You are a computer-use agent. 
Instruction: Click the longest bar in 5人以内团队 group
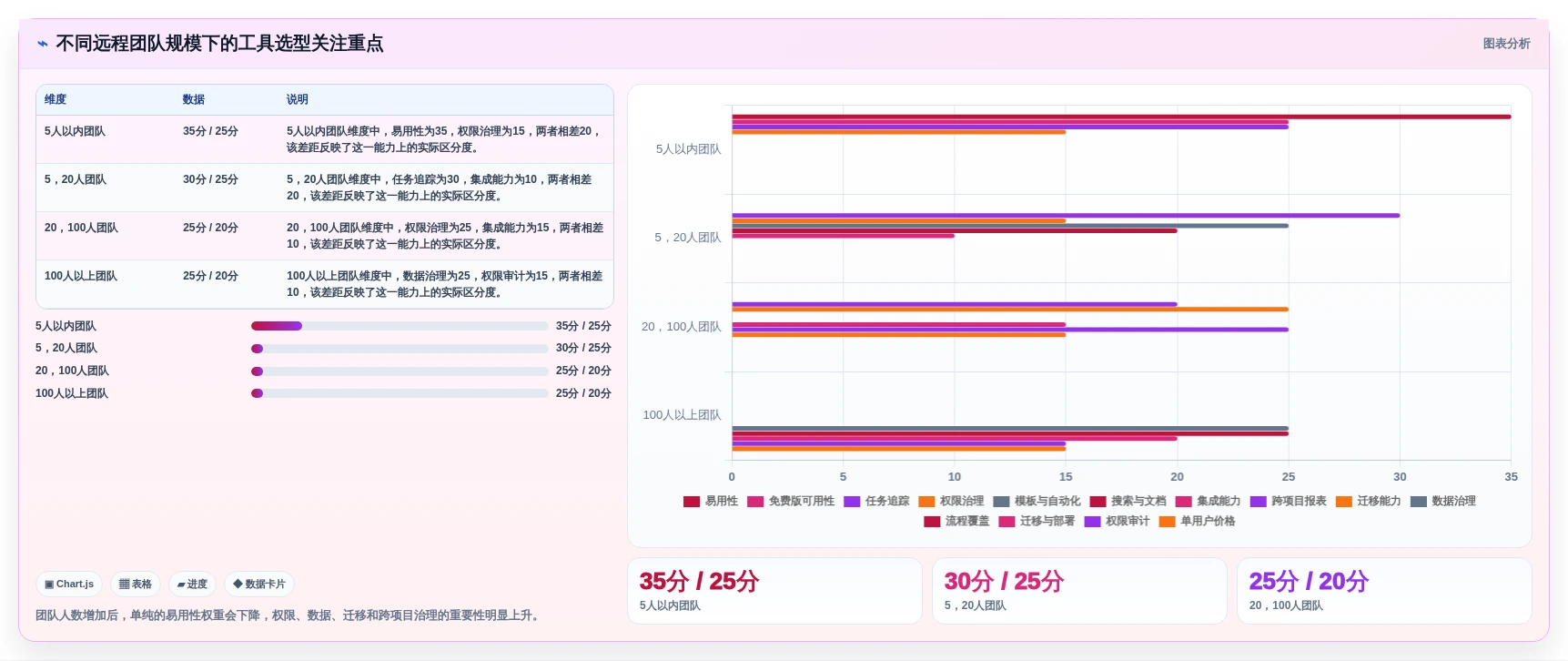click(x=1121, y=117)
